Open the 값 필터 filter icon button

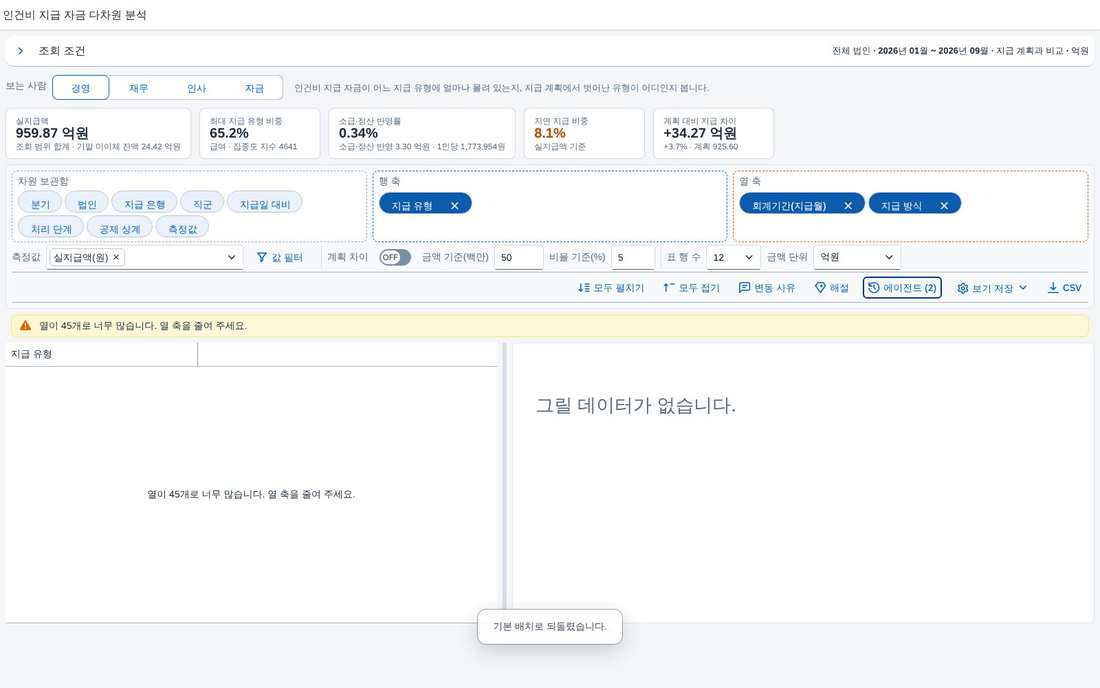(x=279, y=257)
